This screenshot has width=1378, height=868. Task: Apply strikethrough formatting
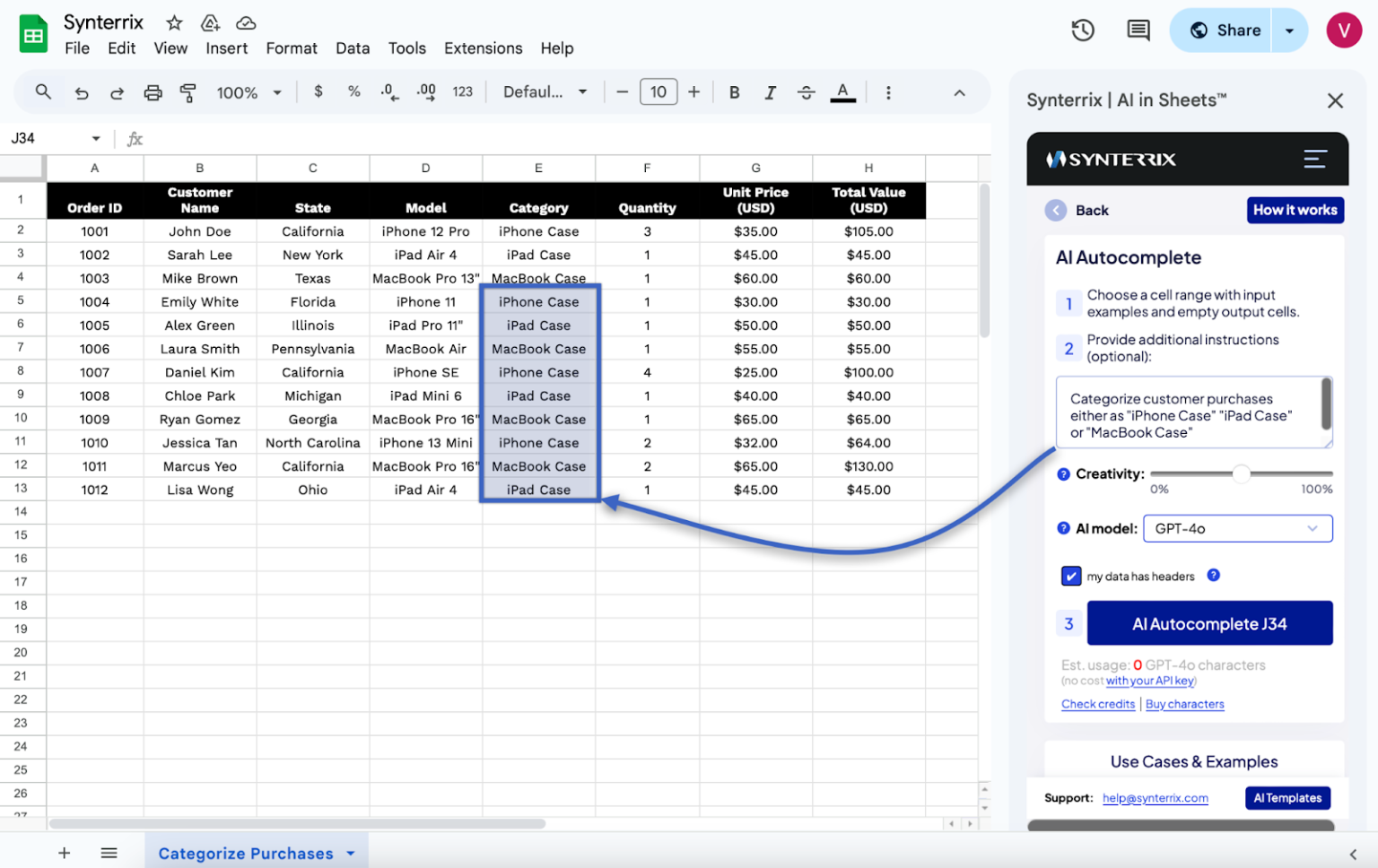[x=807, y=91]
